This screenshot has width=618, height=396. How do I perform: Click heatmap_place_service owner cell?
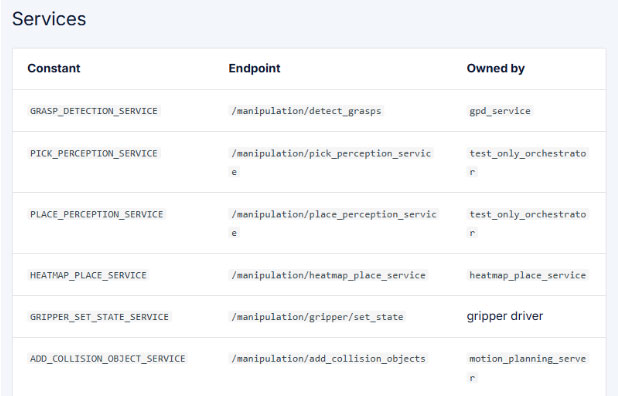tap(528, 275)
